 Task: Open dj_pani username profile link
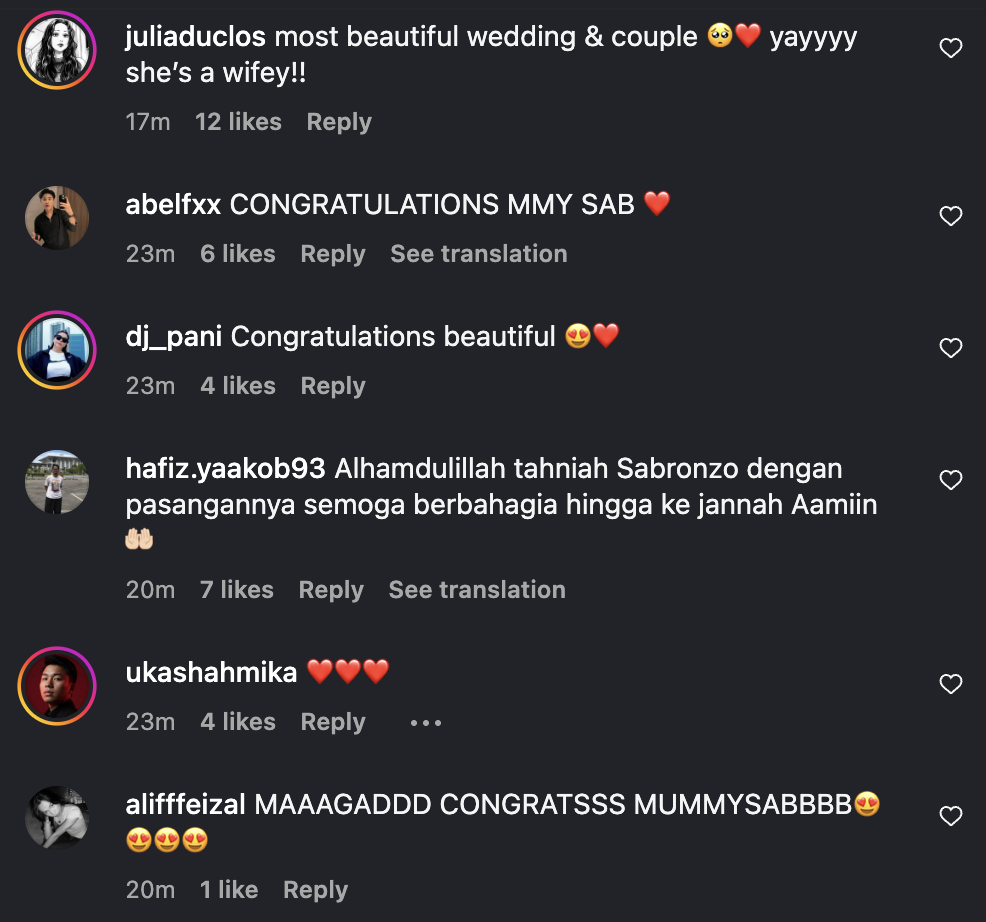tap(174, 336)
